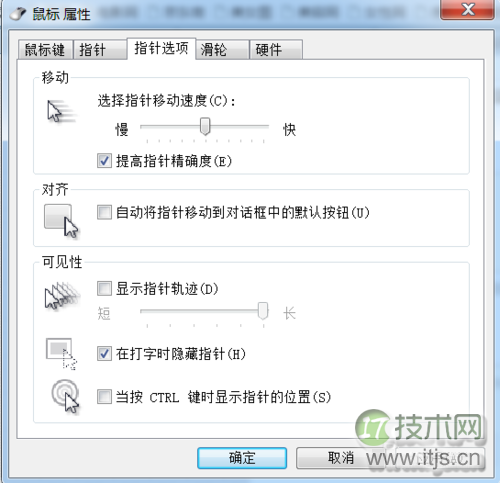Click the pointer speed icon in 移动 section
500x483 pixels.
pos(61,112)
